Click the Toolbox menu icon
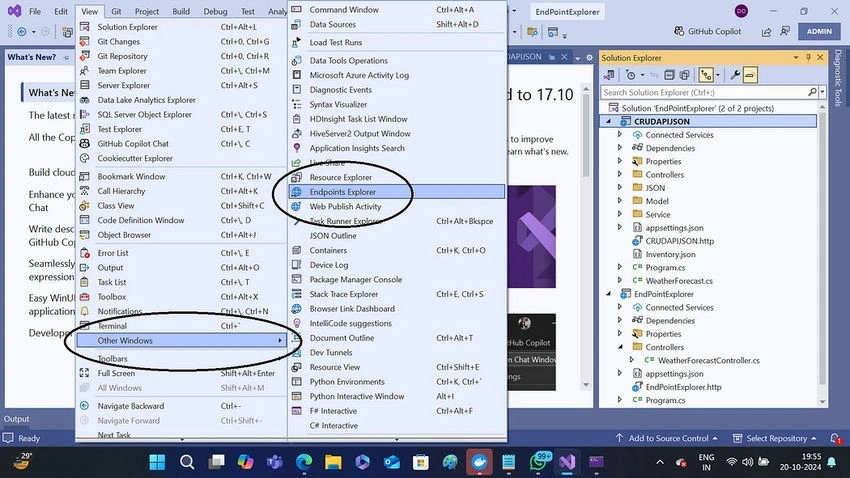 pos(85,297)
